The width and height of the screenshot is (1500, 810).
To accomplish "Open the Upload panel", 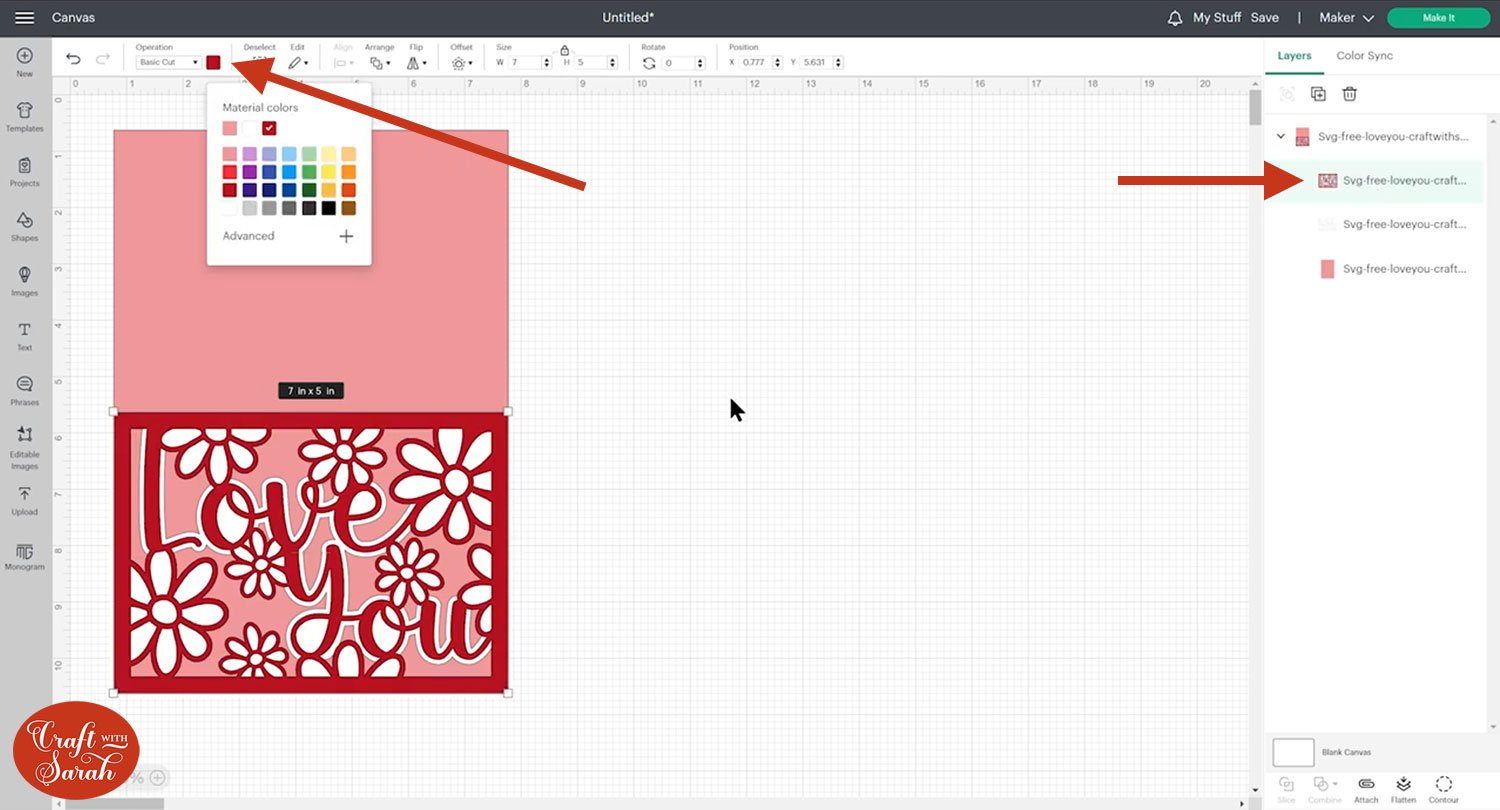I will pos(25,500).
